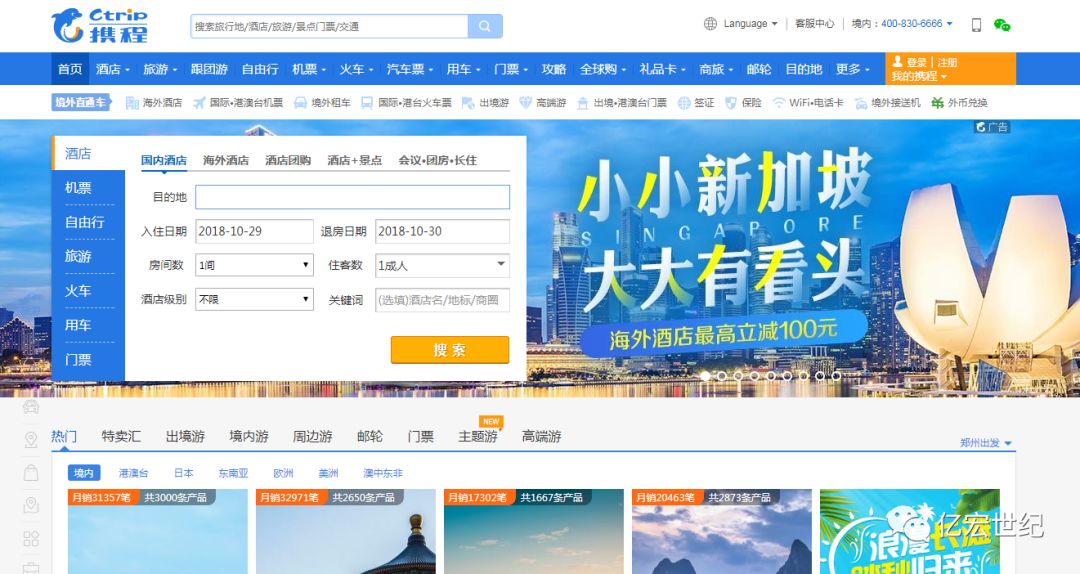Open 国际·港澳台机票 flight link
Viewport: 1080px width, 574px height.
[x=238, y=103]
